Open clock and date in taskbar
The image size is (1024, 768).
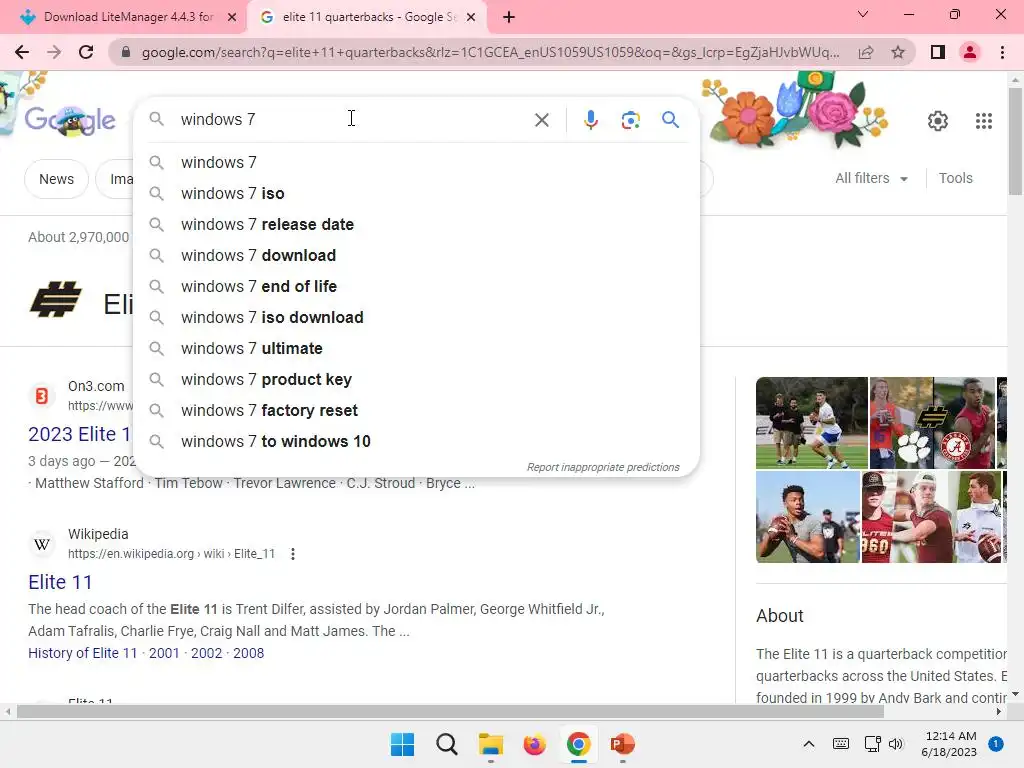pyautogui.click(x=950, y=744)
